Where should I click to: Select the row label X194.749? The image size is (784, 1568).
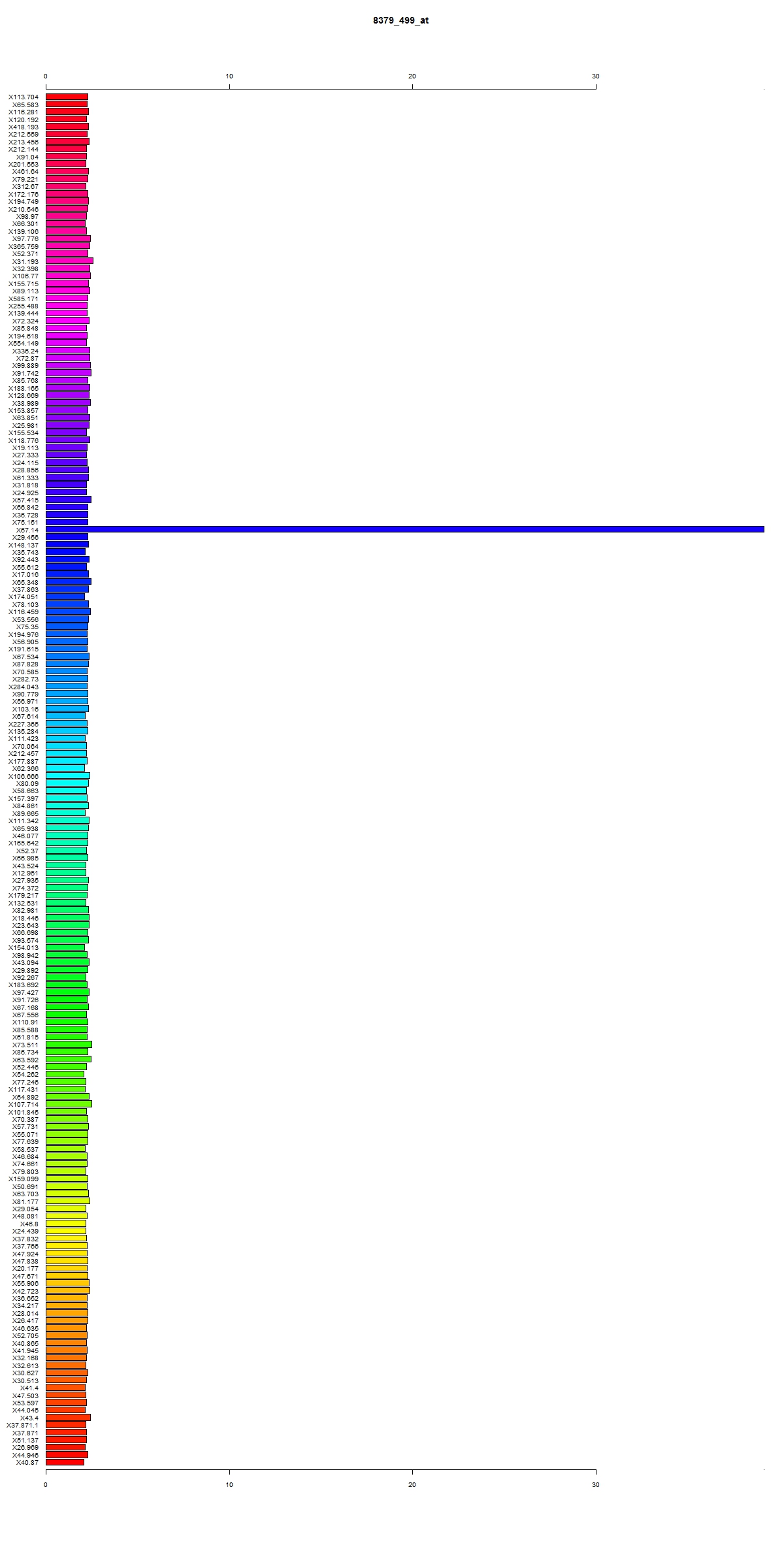(x=24, y=201)
